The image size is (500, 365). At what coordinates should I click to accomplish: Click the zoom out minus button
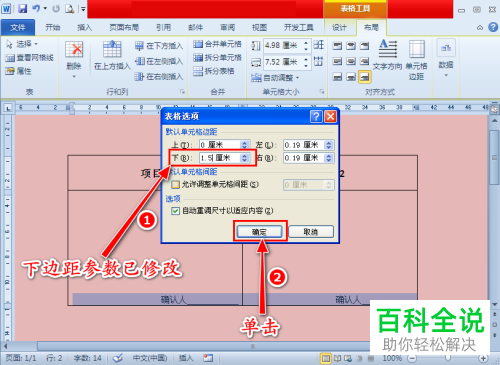[x=412, y=358]
